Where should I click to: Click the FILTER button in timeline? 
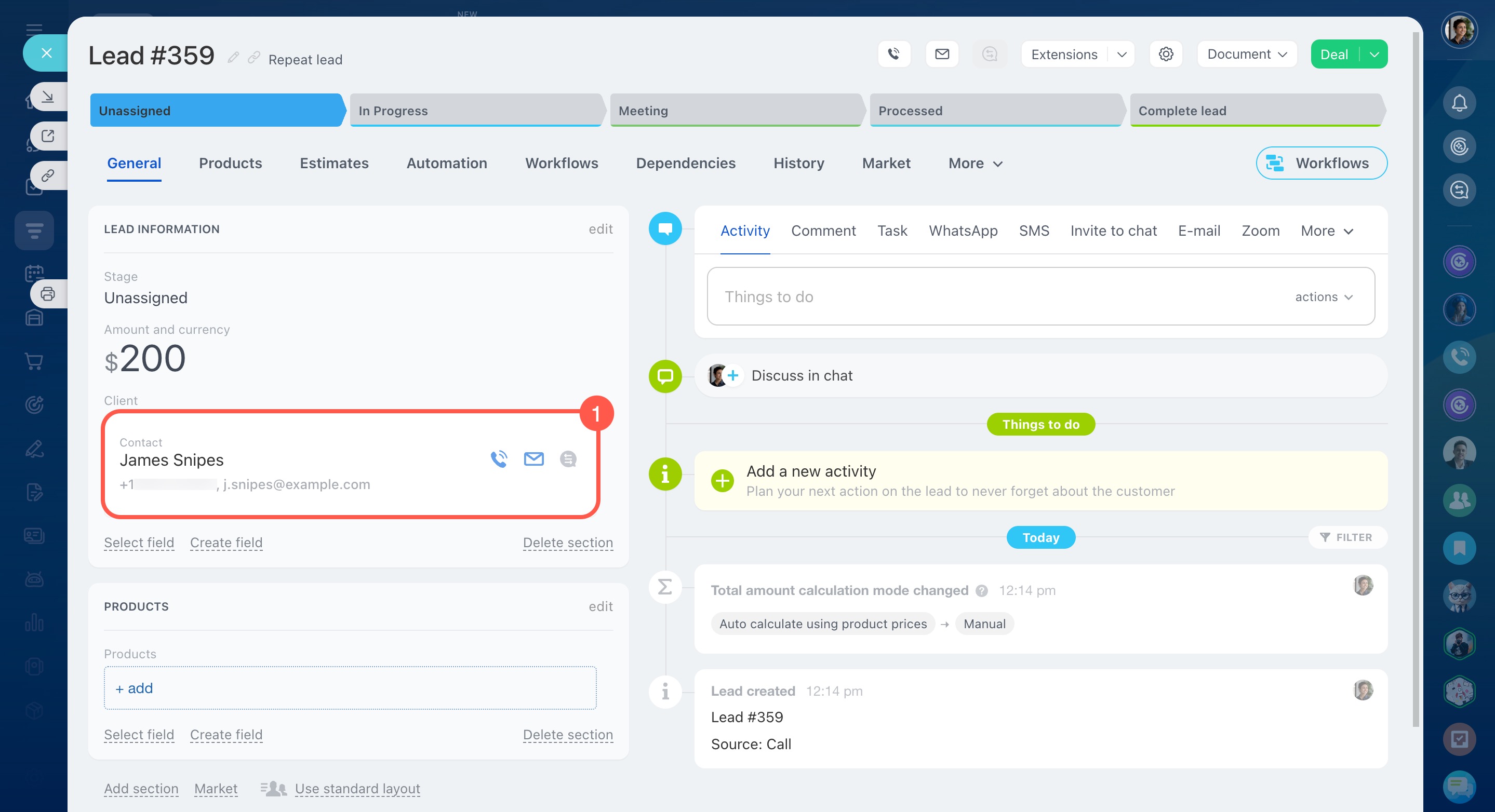1346,537
